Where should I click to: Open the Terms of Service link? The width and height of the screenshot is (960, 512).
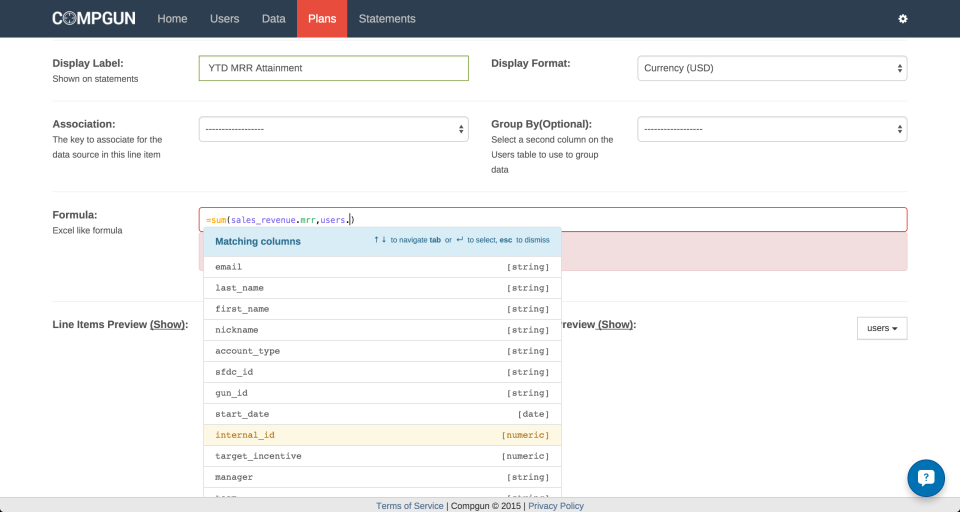(410, 506)
